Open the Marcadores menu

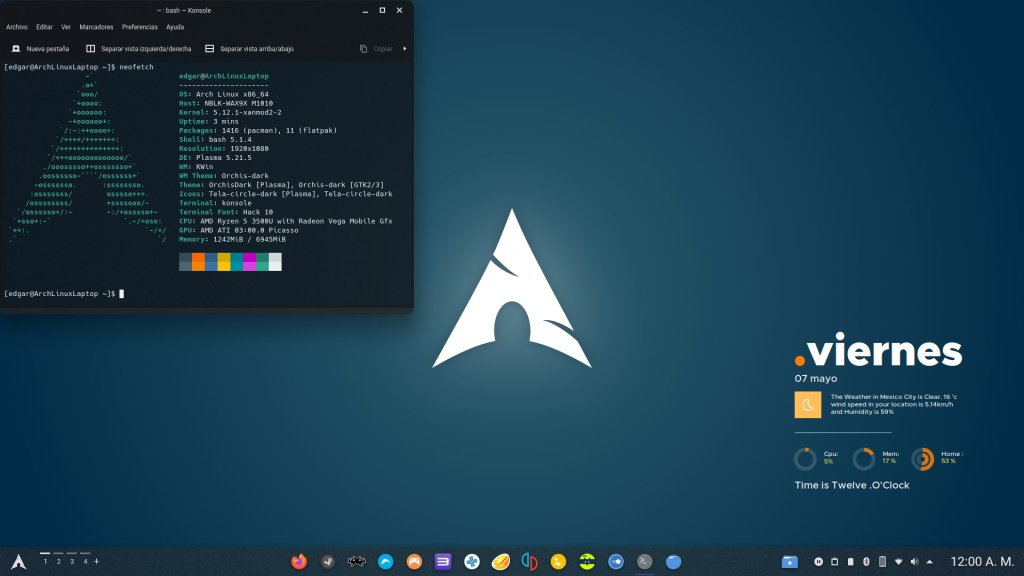pyautogui.click(x=96, y=27)
